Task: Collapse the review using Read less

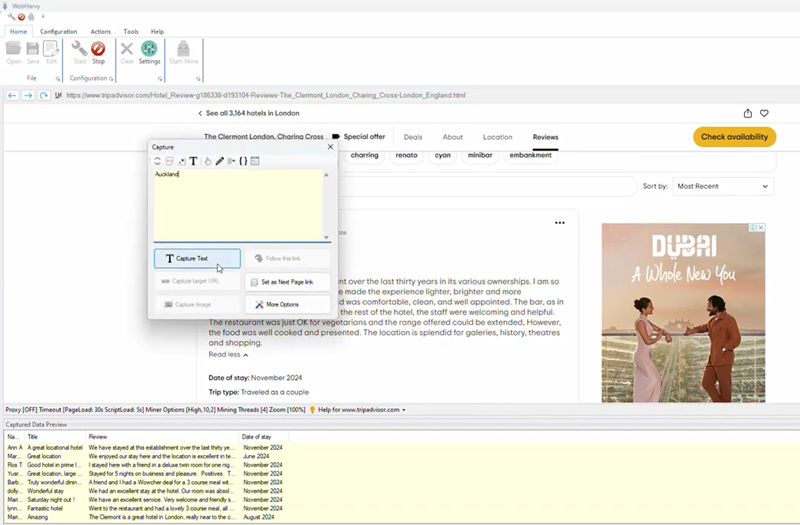Action: pos(228,354)
